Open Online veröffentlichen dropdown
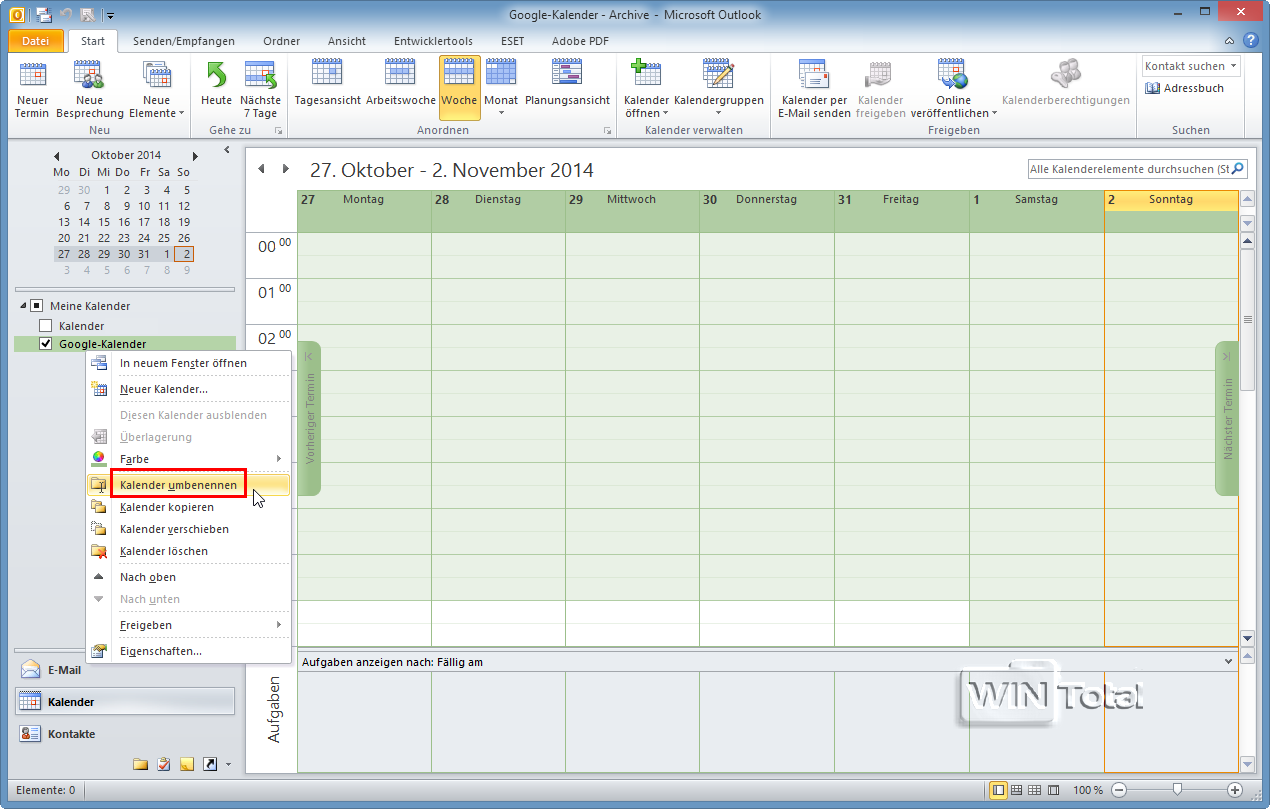 point(953,89)
